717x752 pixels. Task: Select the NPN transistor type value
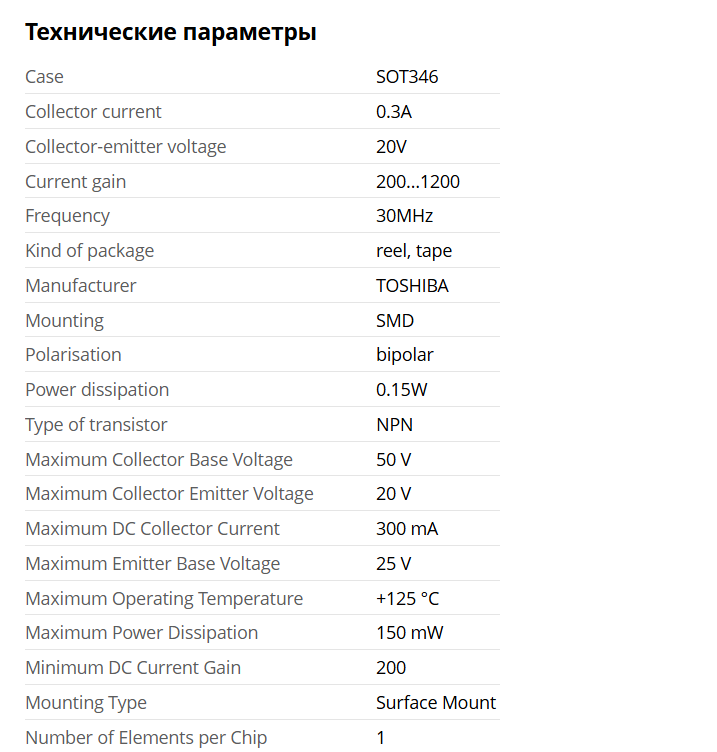coord(394,425)
